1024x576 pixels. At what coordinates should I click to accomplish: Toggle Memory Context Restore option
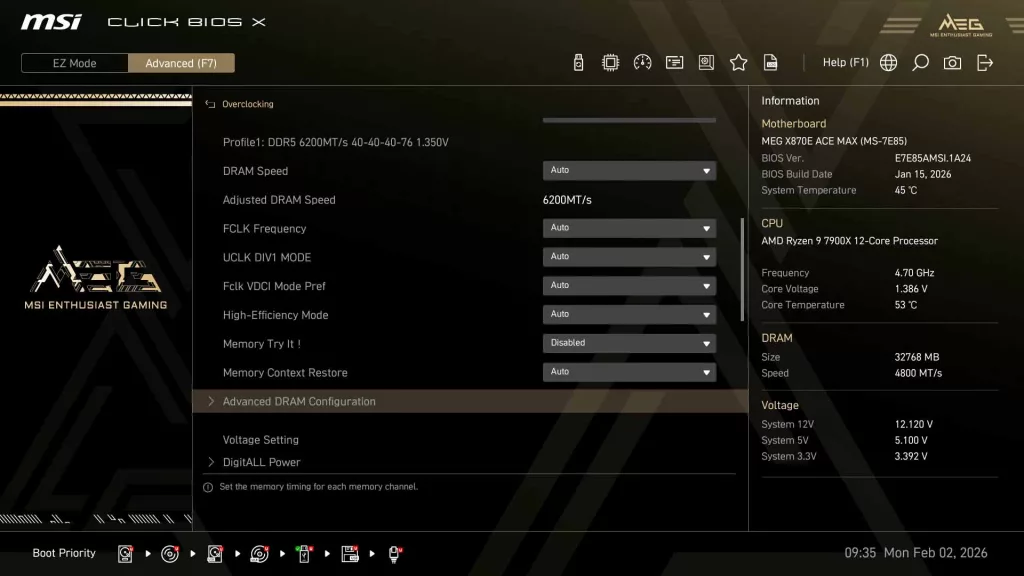(628, 372)
